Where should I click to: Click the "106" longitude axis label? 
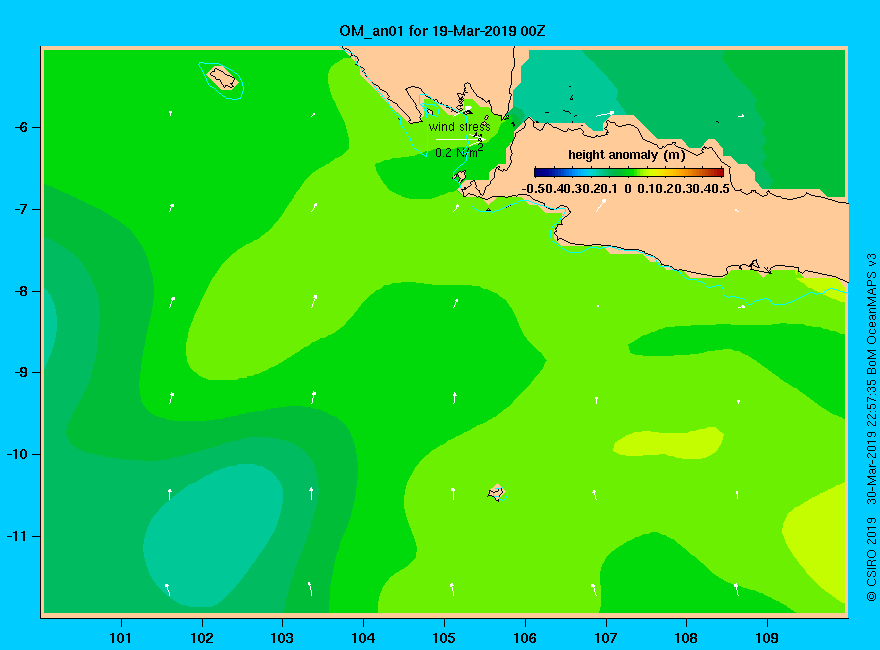coord(525,638)
